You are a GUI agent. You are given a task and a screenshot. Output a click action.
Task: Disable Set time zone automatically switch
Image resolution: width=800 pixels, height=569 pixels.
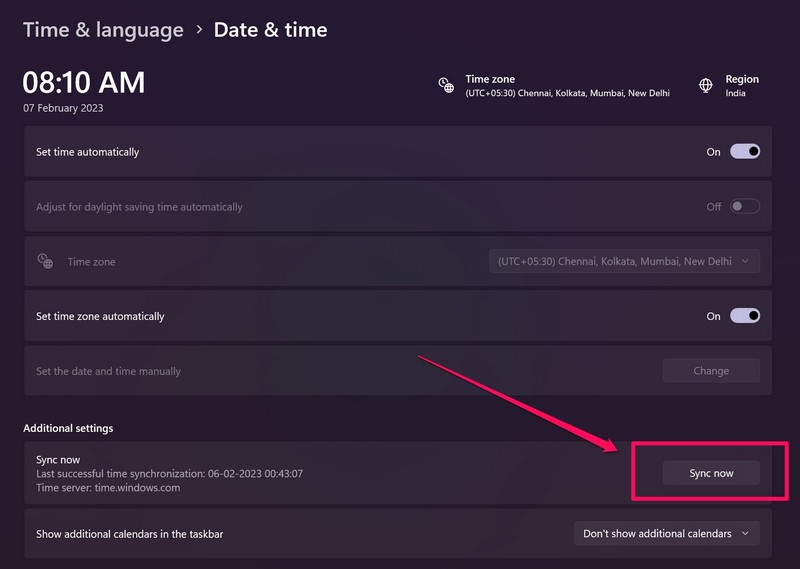pos(745,316)
